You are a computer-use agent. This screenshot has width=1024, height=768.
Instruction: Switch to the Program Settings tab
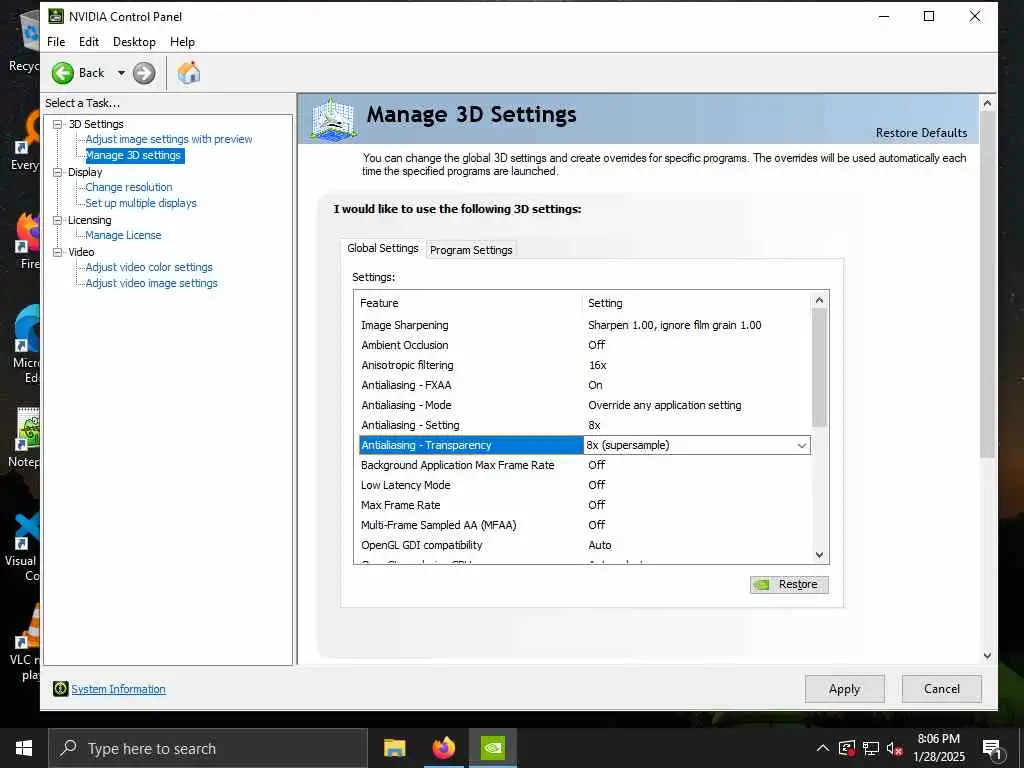point(471,249)
